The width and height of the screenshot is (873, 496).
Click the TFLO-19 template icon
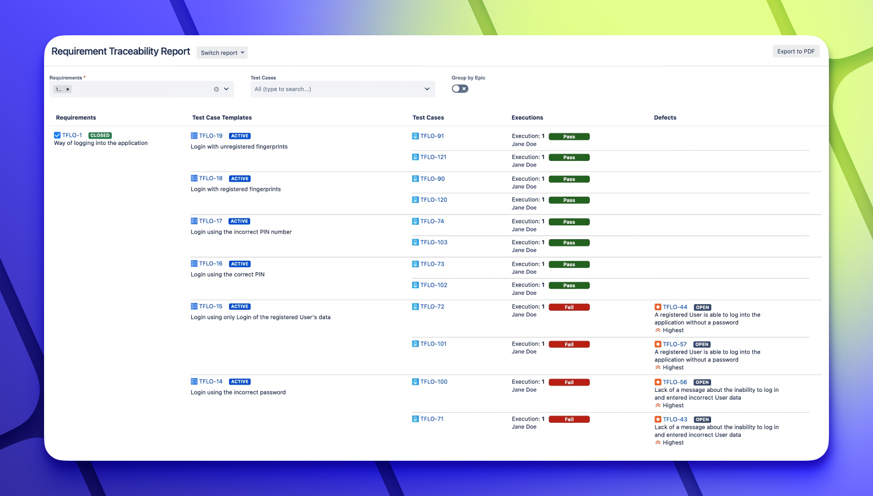194,136
